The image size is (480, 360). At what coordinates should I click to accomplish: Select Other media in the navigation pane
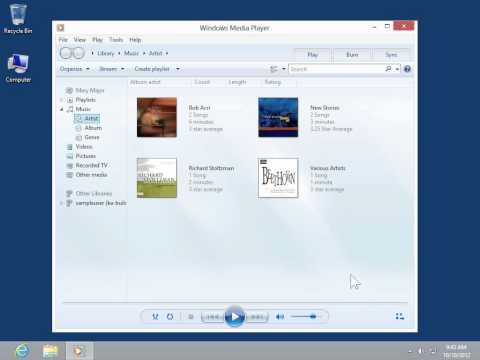pyautogui.click(x=91, y=175)
